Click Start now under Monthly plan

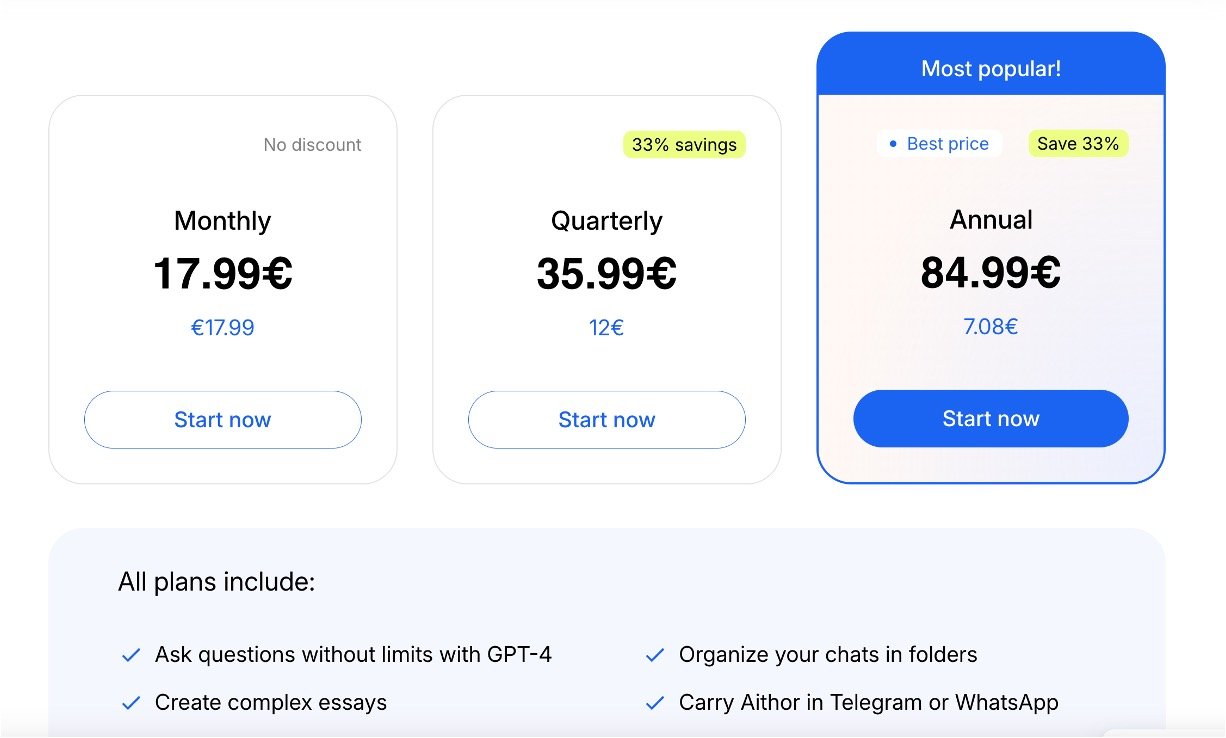click(x=222, y=420)
